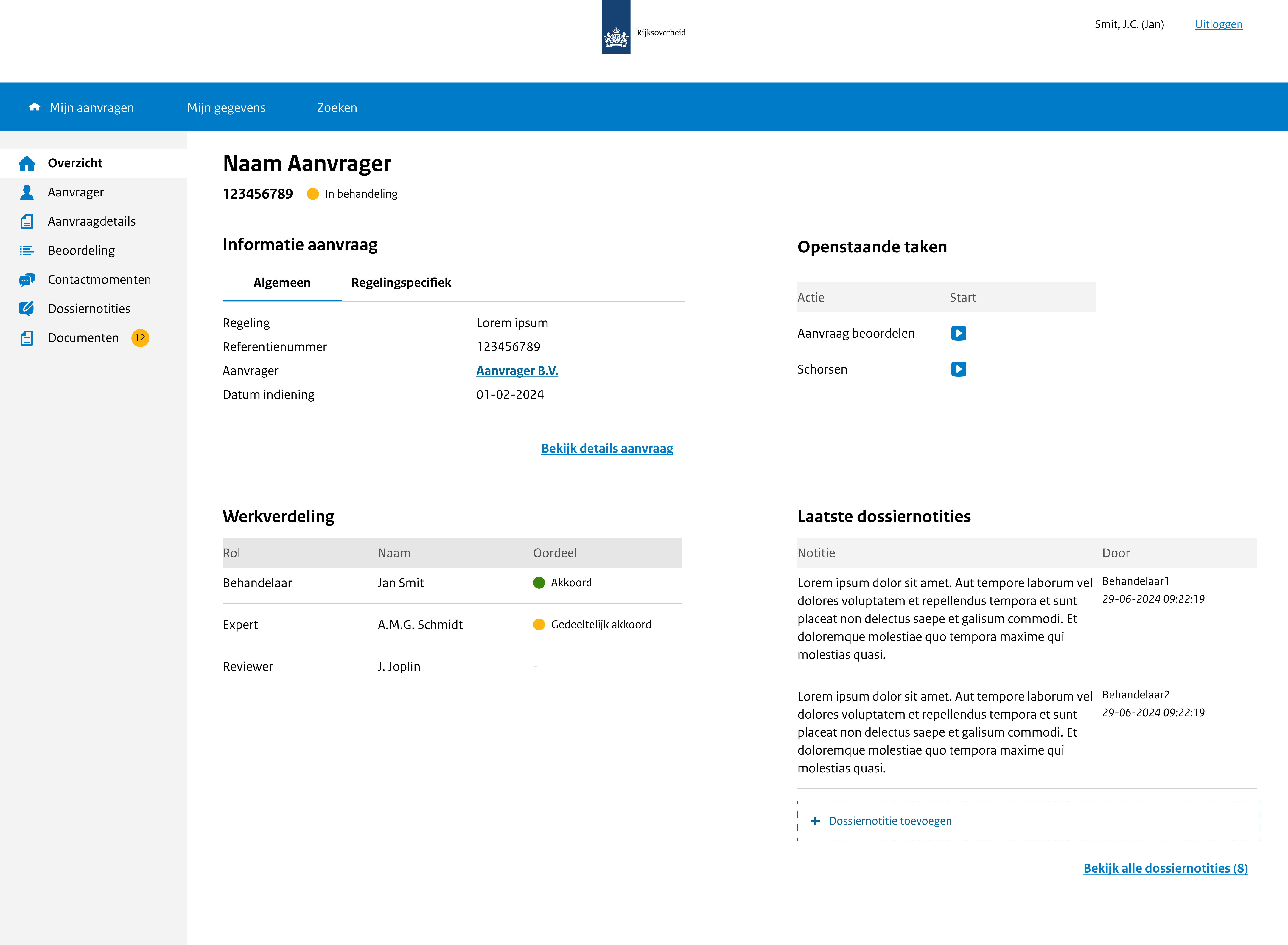Click Bekijk alle dossiernotities (8) link
The height and width of the screenshot is (945, 1288).
[x=1166, y=868]
